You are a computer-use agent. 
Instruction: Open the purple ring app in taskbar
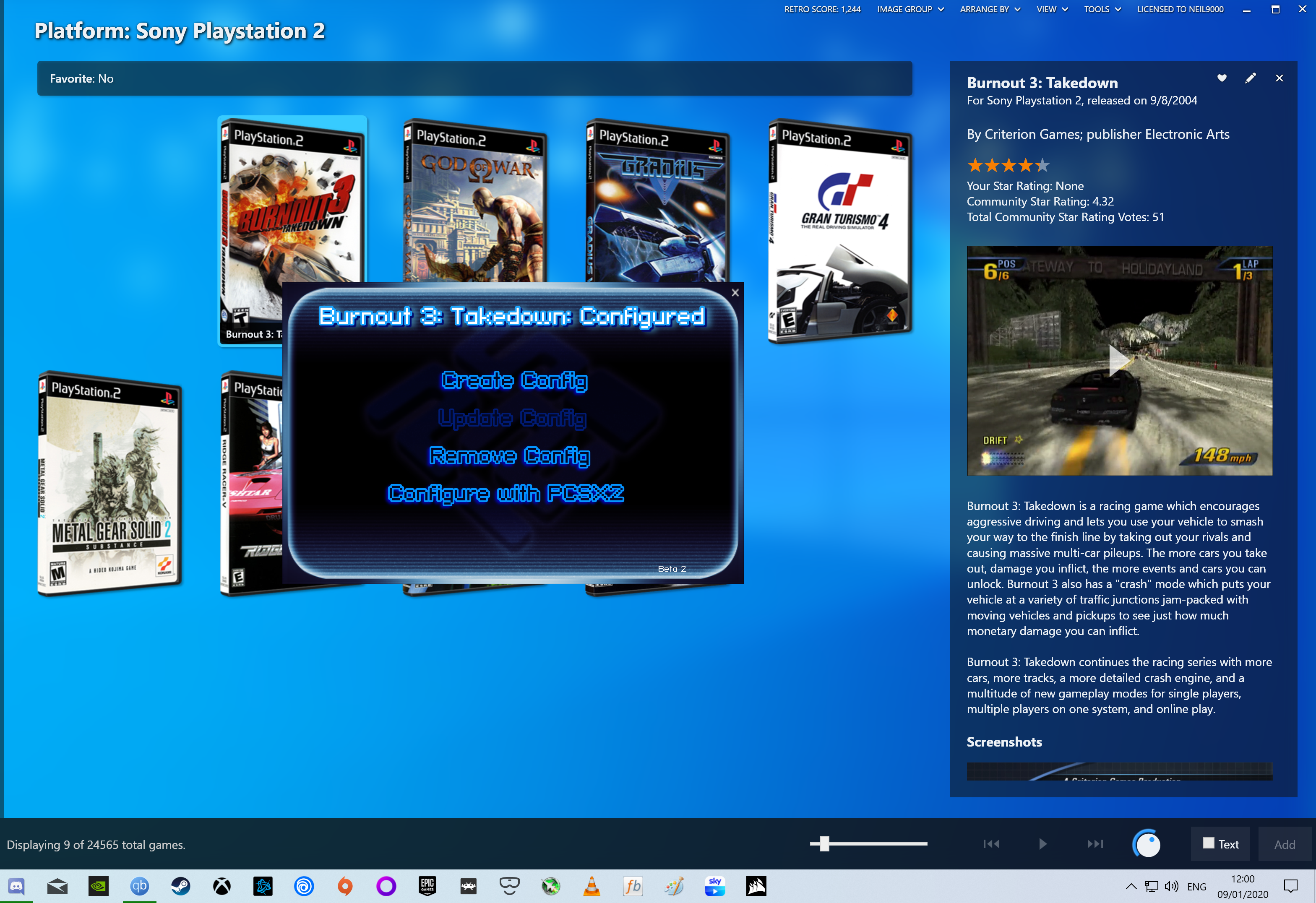pos(386,886)
